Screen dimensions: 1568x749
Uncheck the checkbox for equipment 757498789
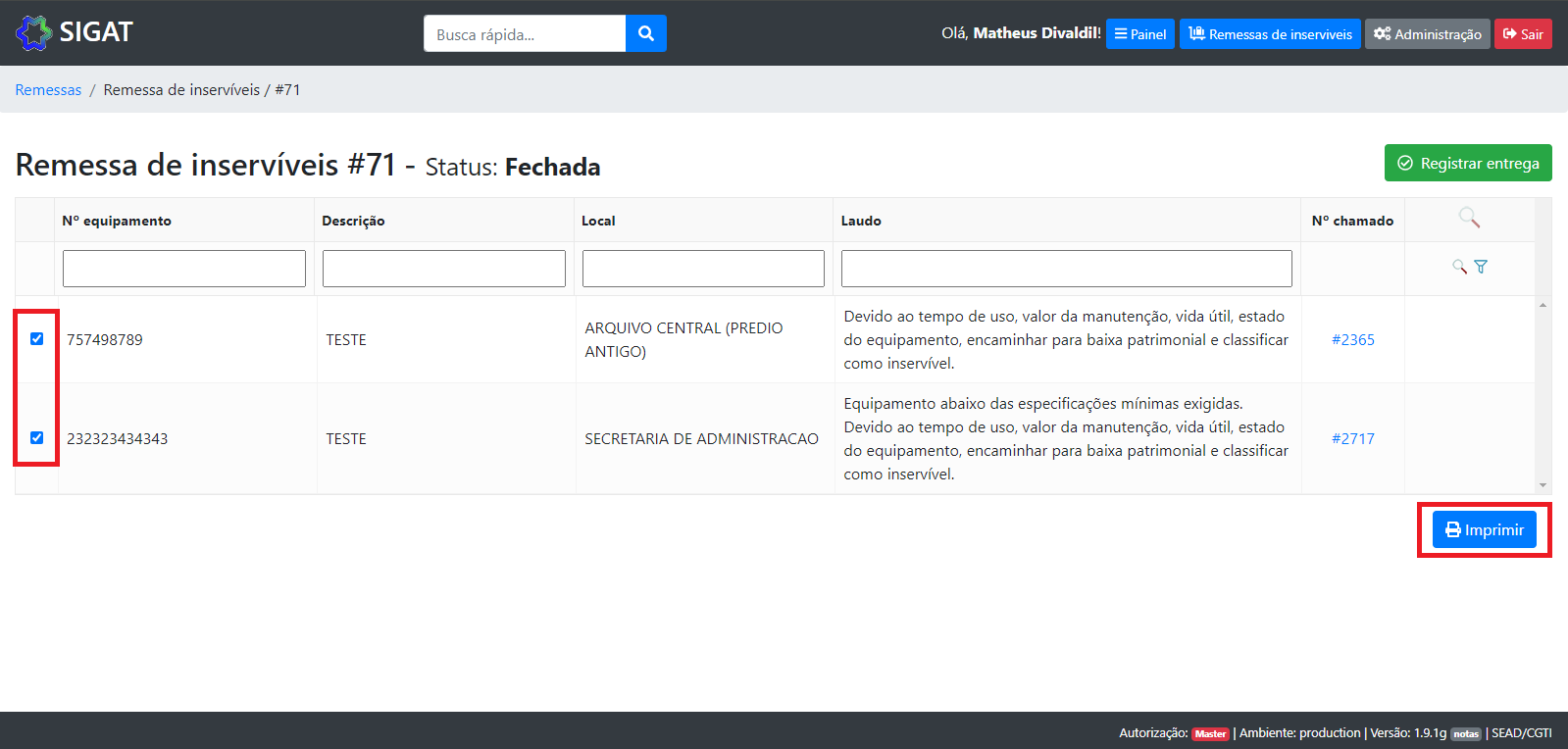(37, 339)
